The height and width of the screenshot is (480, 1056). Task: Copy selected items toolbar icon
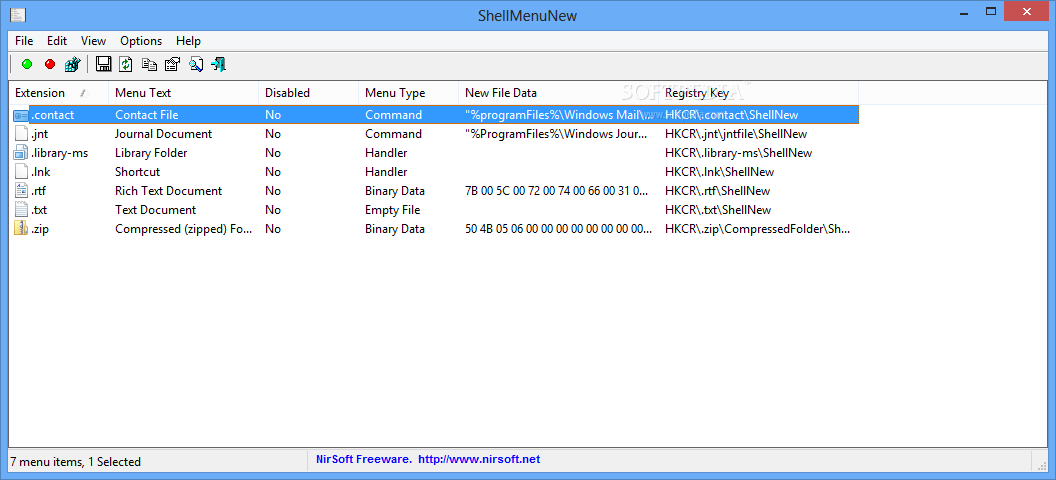(x=149, y=65)
